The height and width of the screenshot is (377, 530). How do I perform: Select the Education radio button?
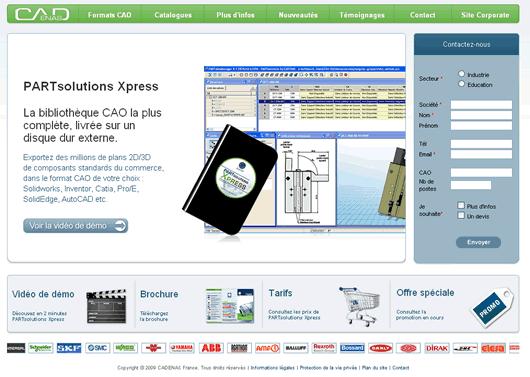pyautogui.click(x=461, y=84)
